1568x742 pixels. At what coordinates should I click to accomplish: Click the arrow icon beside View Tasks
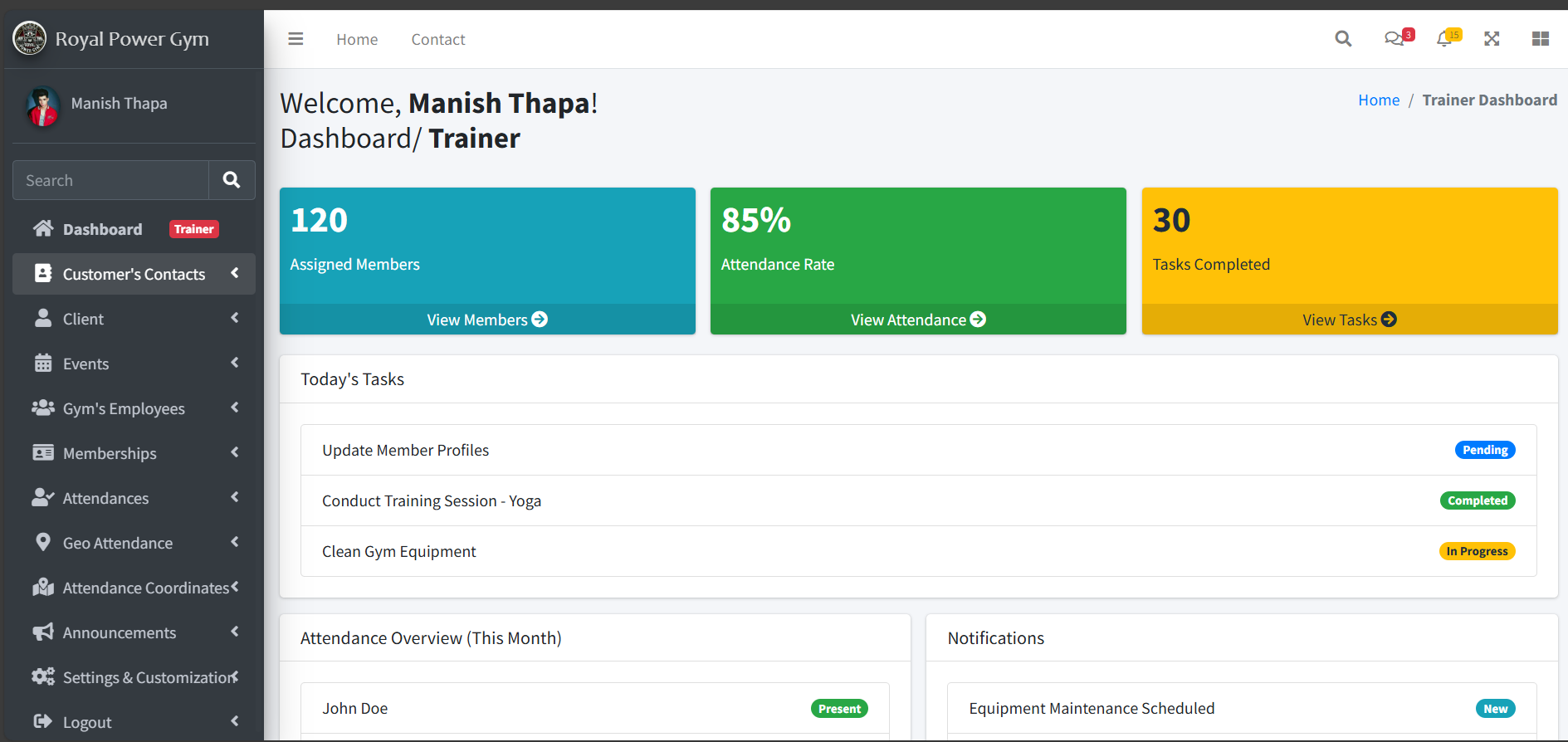[x=1389, y=320]
